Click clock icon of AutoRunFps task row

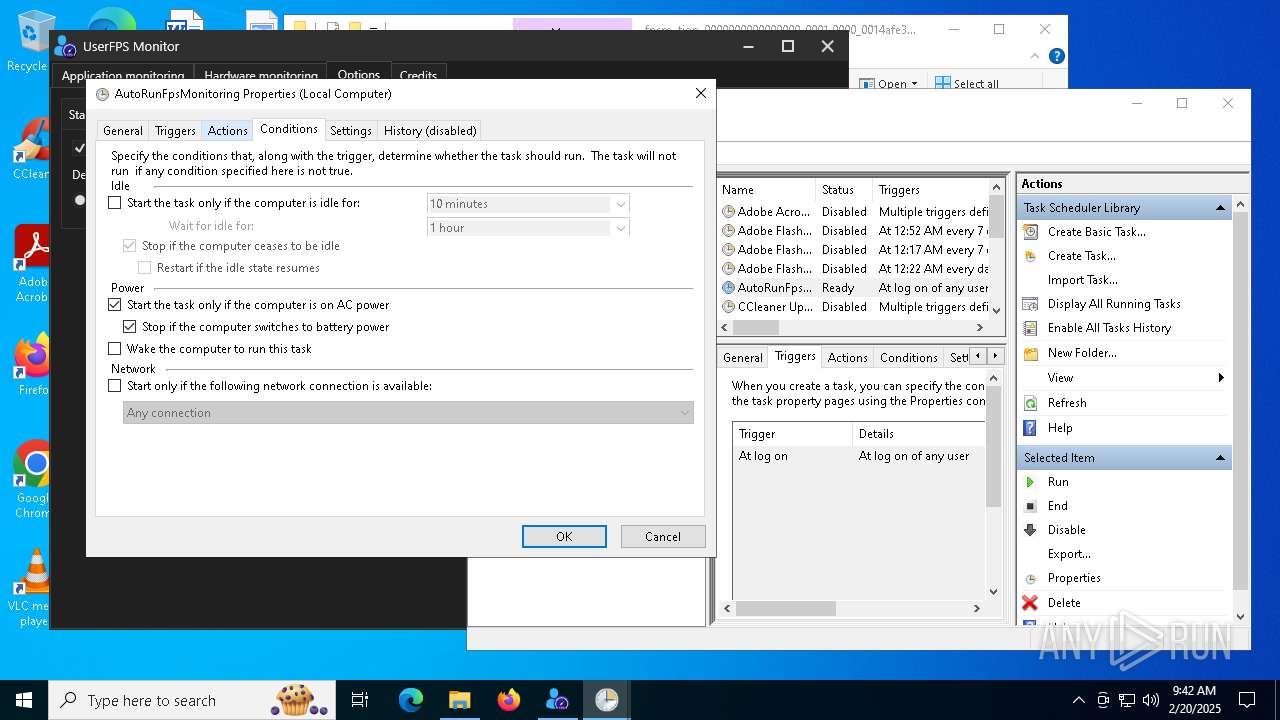point(728,288)
